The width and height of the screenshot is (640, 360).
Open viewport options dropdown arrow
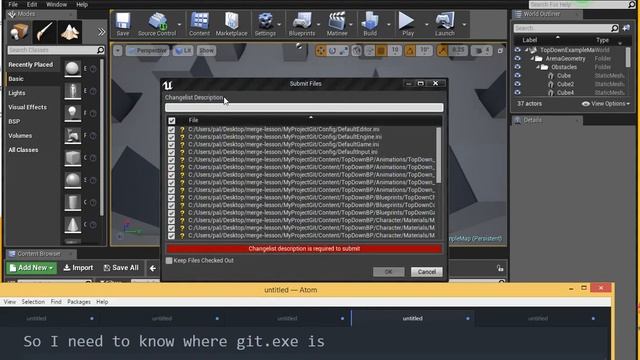point(118,51)
